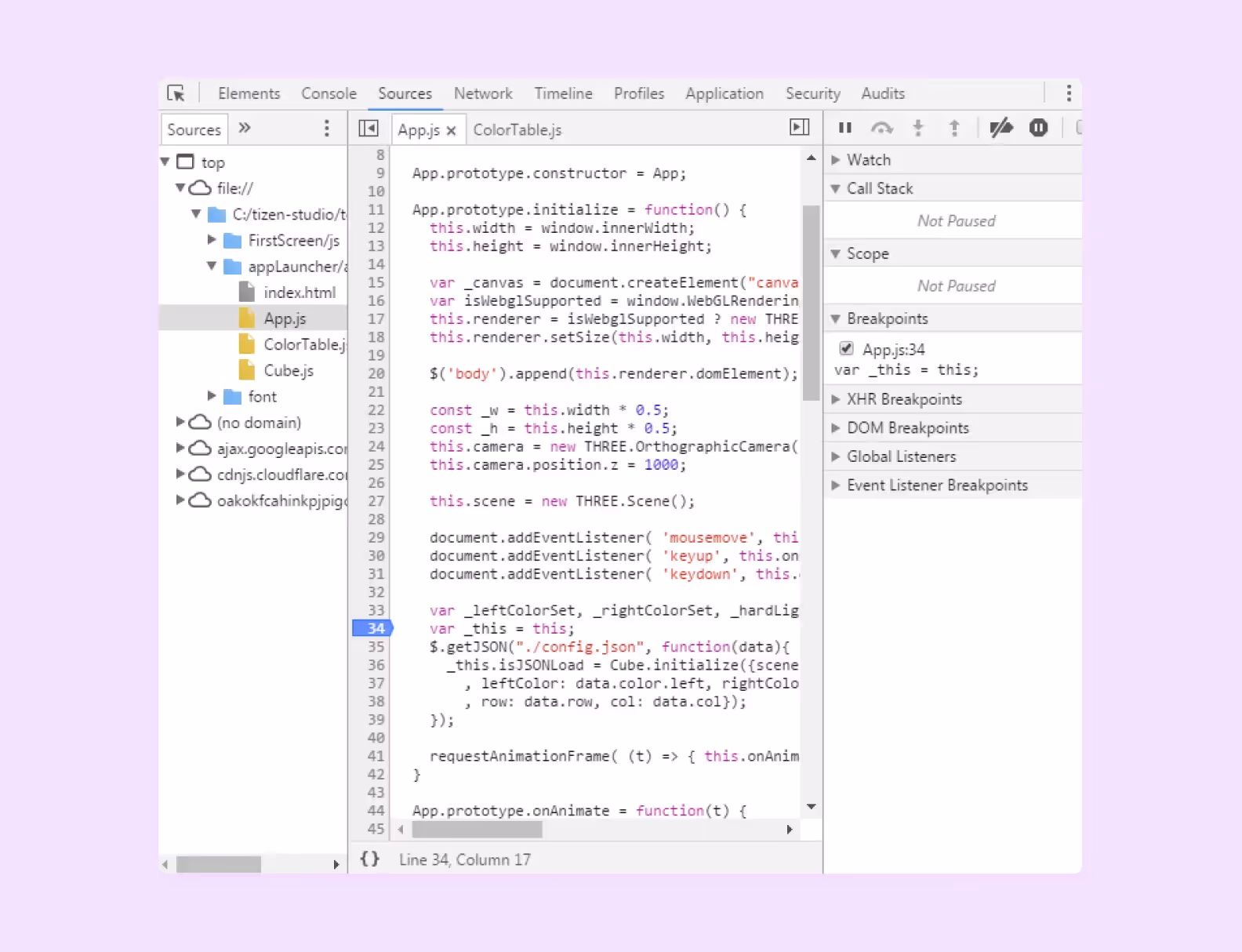Step into next function call
1242x952 pixels.
click(918, 128)
